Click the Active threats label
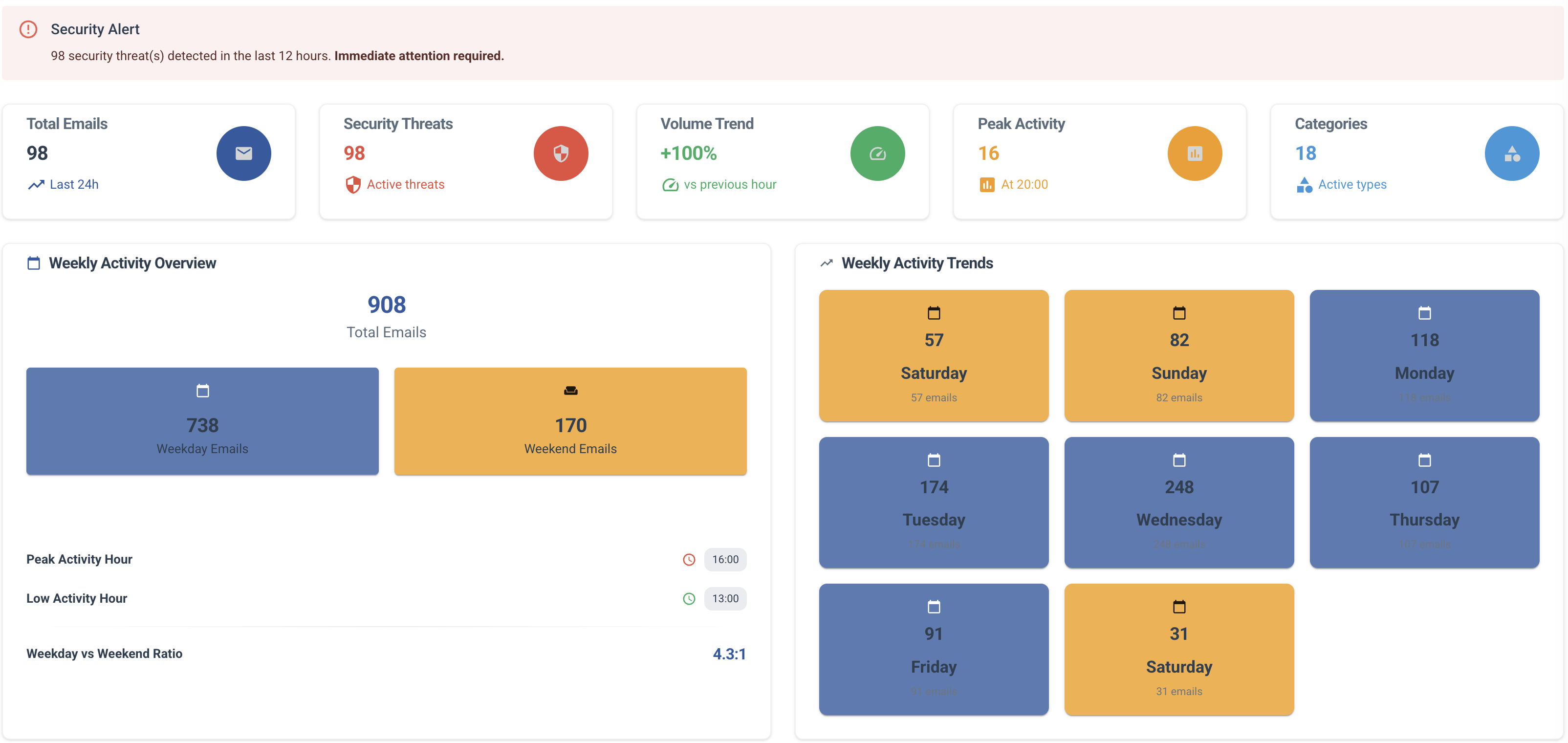The image size is (1568, 743). [x=405, y=184]
